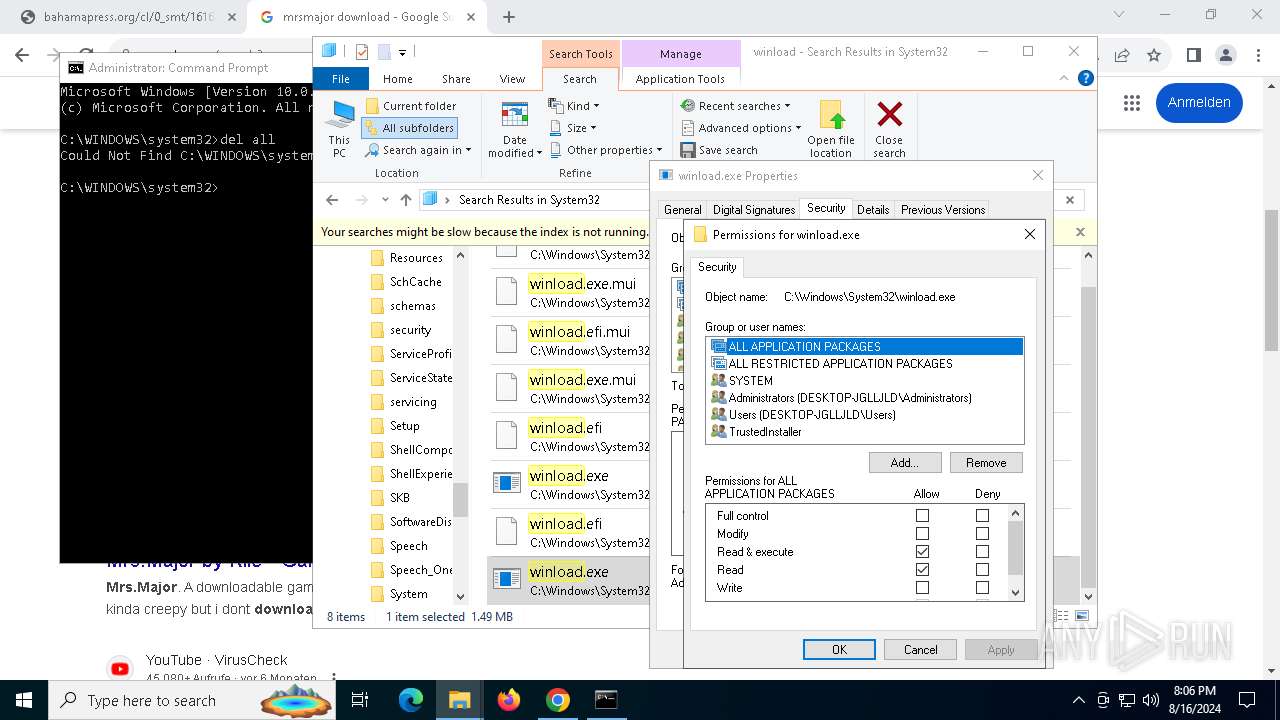Click the Explorer quick access Properties icon
The height and width of the screenshot is (720, 1280).
(x=362, y=52)
